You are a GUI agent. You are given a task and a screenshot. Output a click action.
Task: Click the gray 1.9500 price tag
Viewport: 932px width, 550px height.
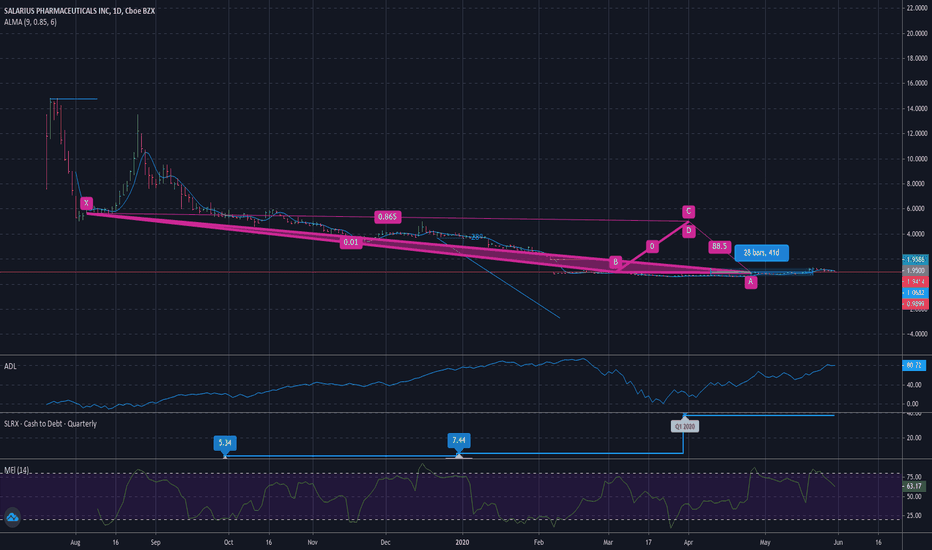915,271
